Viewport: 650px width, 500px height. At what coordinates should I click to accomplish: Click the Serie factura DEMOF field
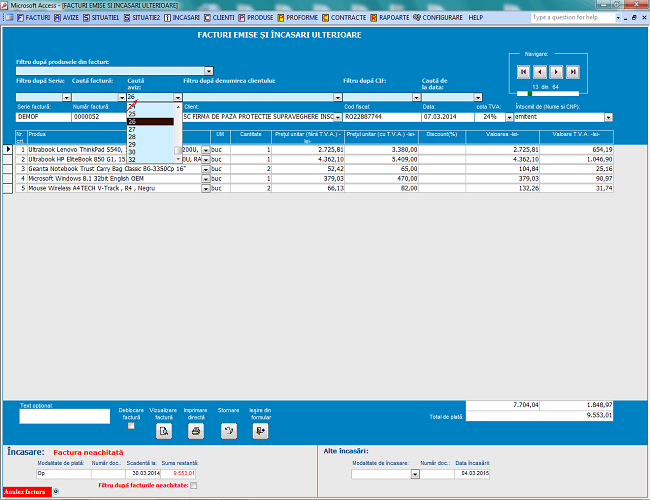tap(44, 117)
